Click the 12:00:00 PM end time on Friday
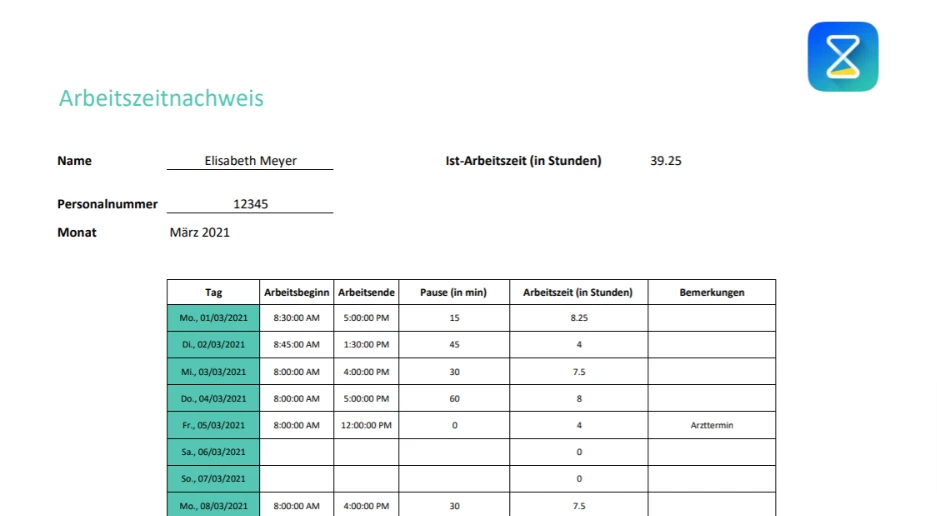The height and width of the screenshot is (516, 937). pos(366,425)
